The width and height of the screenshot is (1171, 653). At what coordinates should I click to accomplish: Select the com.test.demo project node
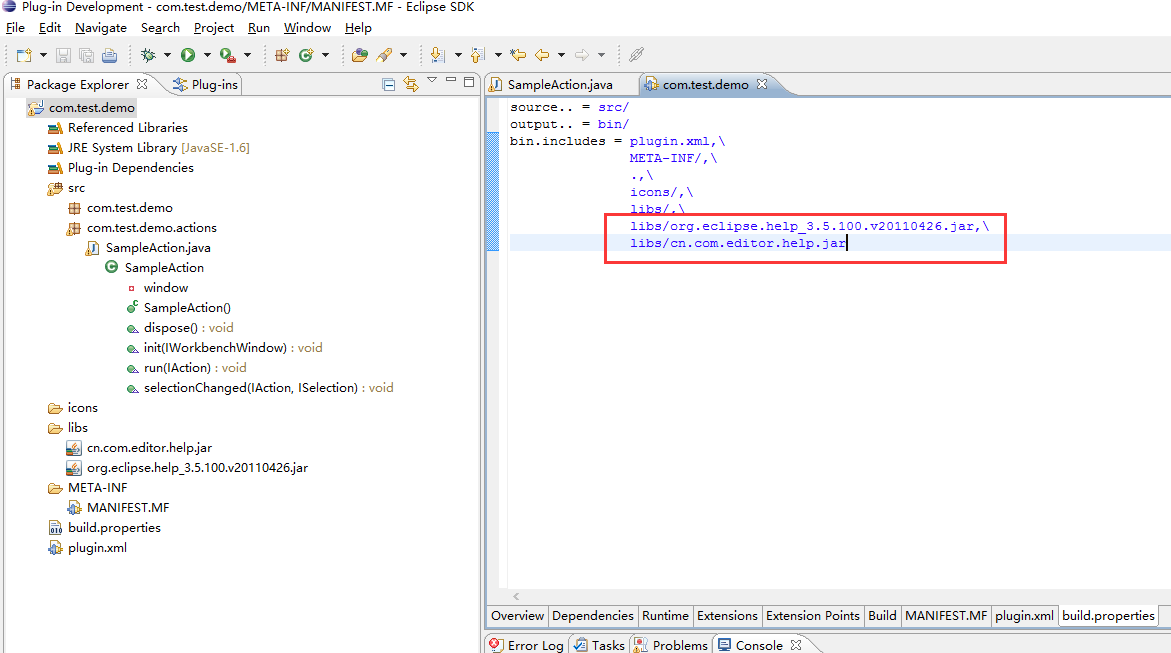[92, 108]
